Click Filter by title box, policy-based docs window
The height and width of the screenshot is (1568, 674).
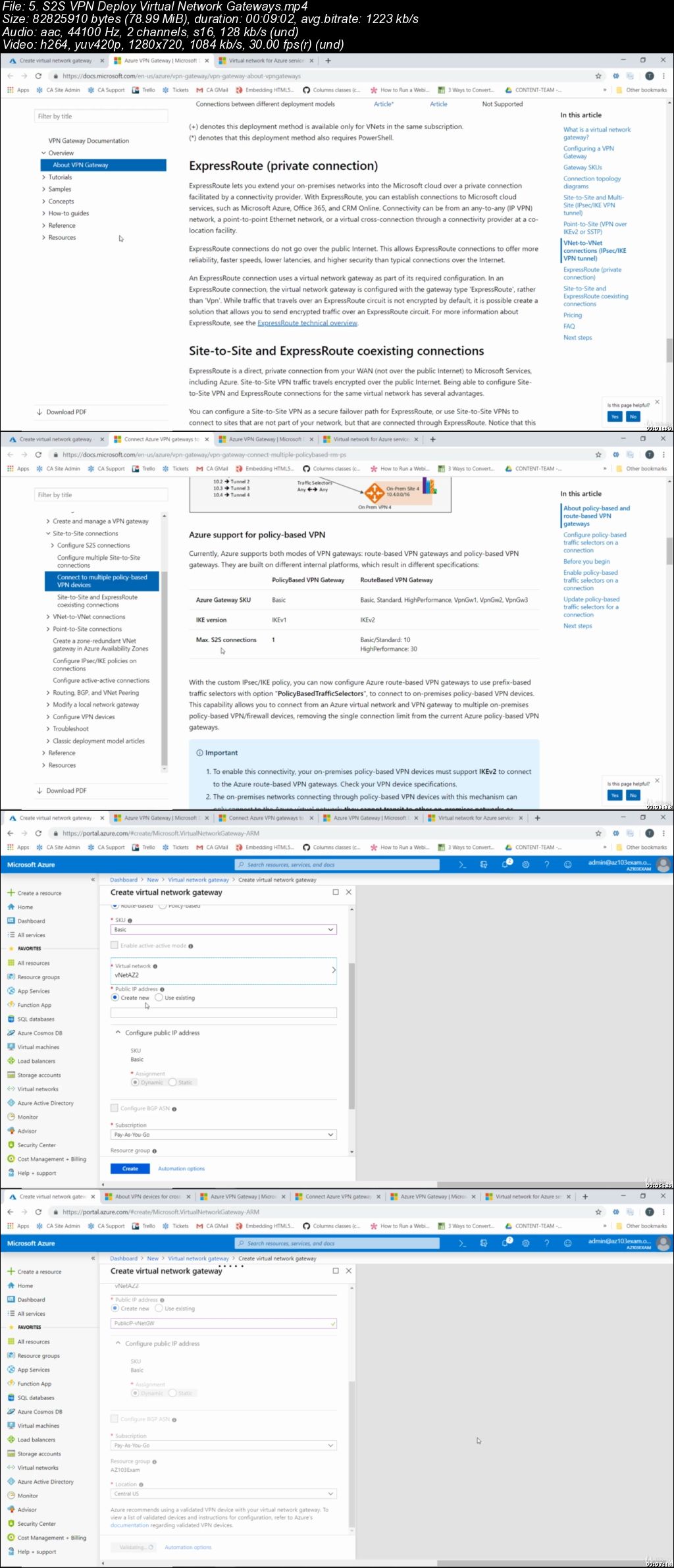click(101, 495)
